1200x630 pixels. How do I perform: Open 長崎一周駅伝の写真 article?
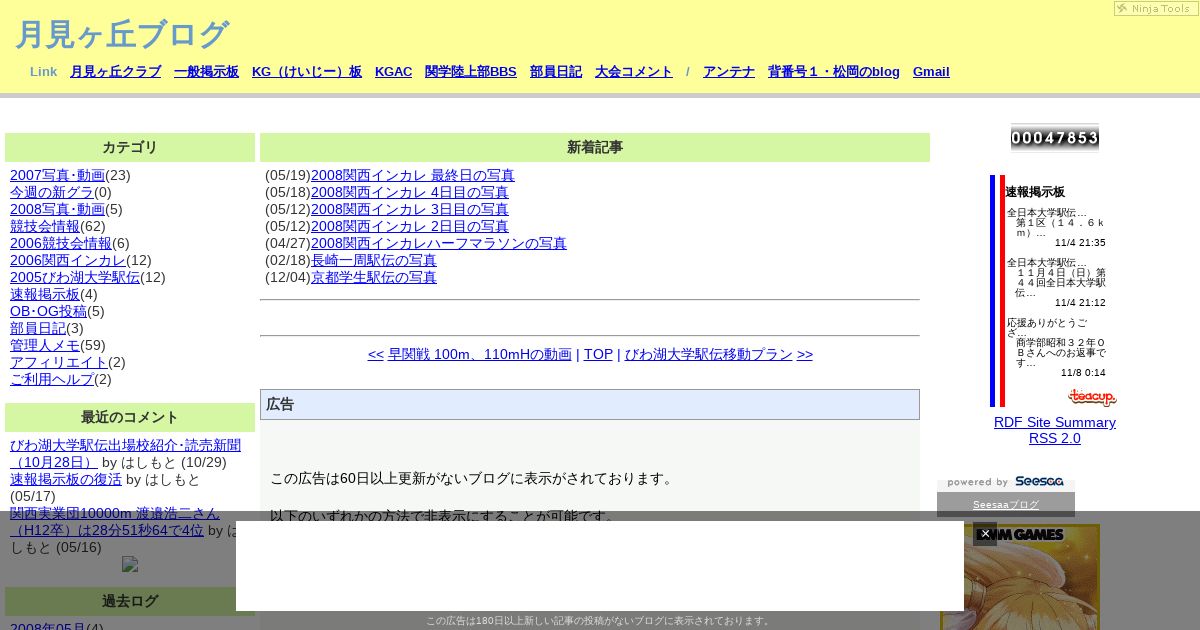(374, 260)
